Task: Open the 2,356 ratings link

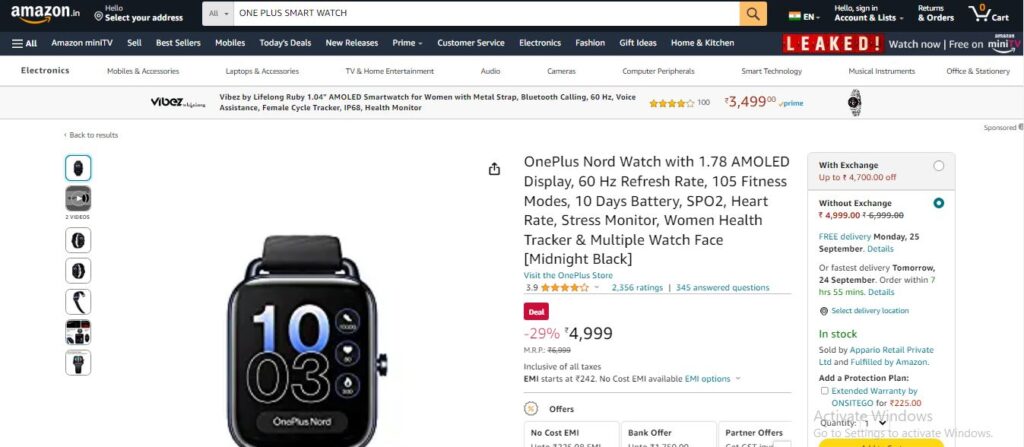Action: click(637, 288)
